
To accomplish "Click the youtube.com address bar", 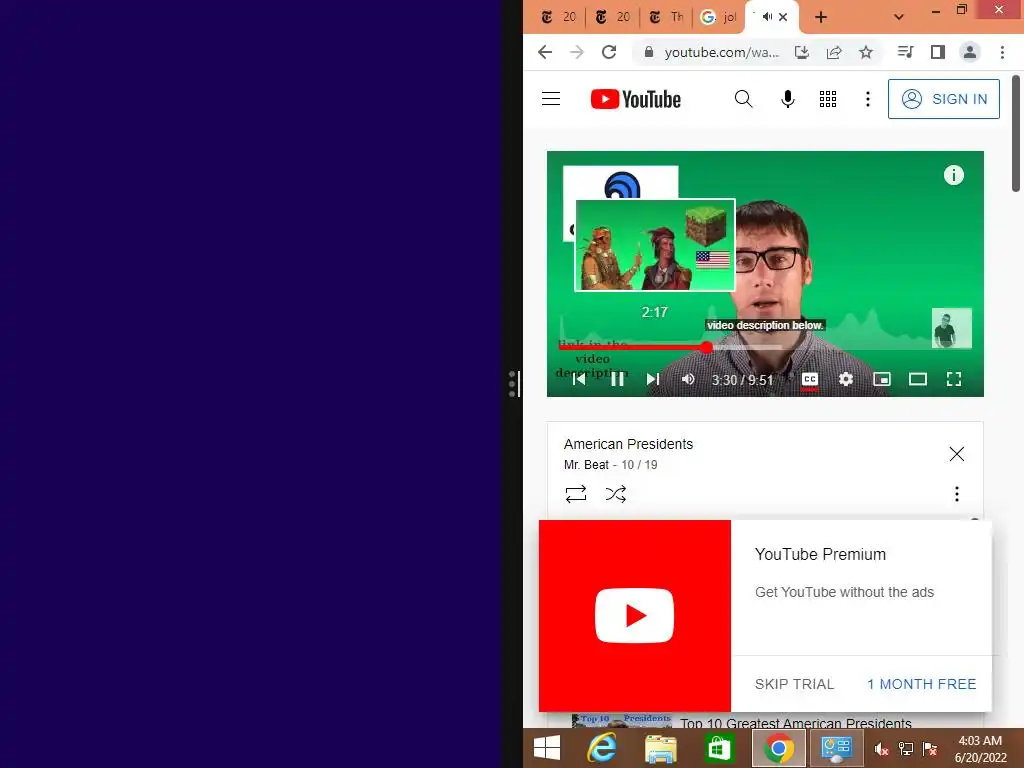I will coord(721,52).
